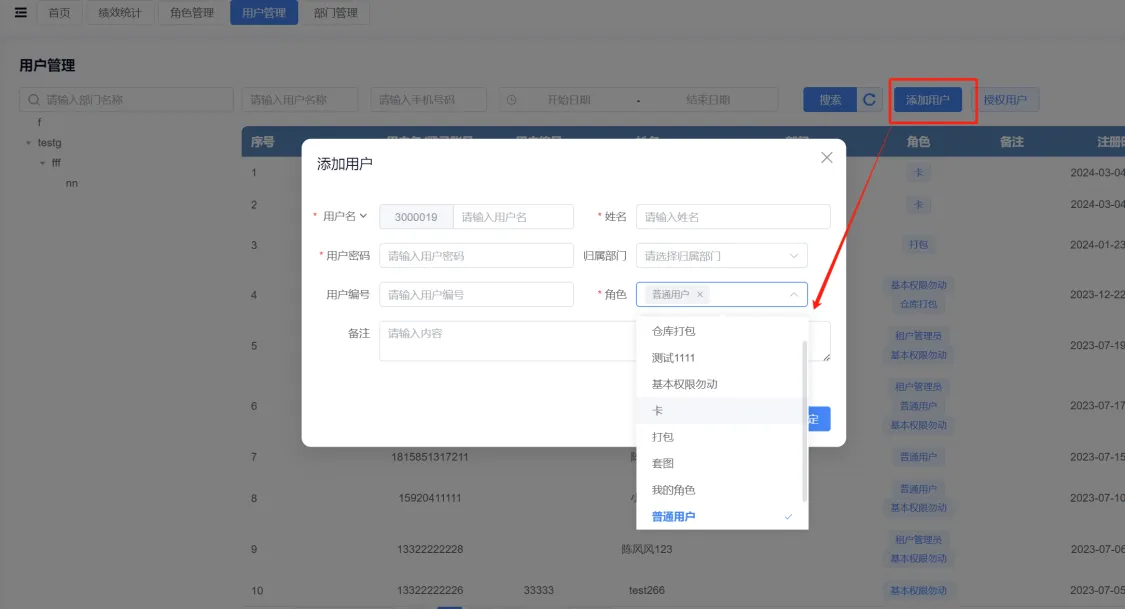Image resolution: width=1125 pixels, height=609 pixels.
Task: Click the refresh icon beside search button
Action: tap(869, 100)
